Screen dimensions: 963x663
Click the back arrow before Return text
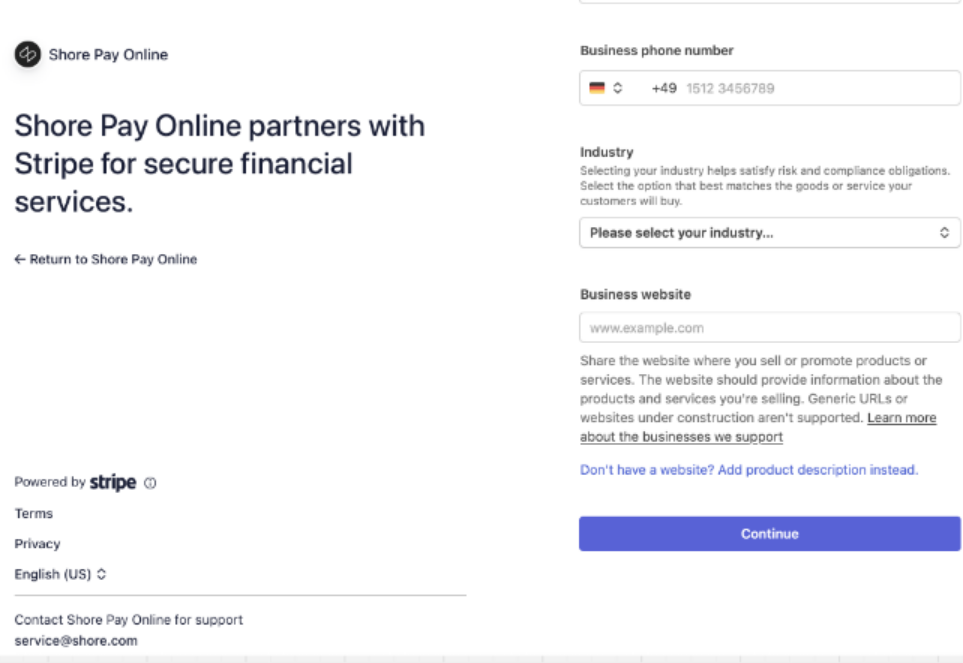(20, 259)
